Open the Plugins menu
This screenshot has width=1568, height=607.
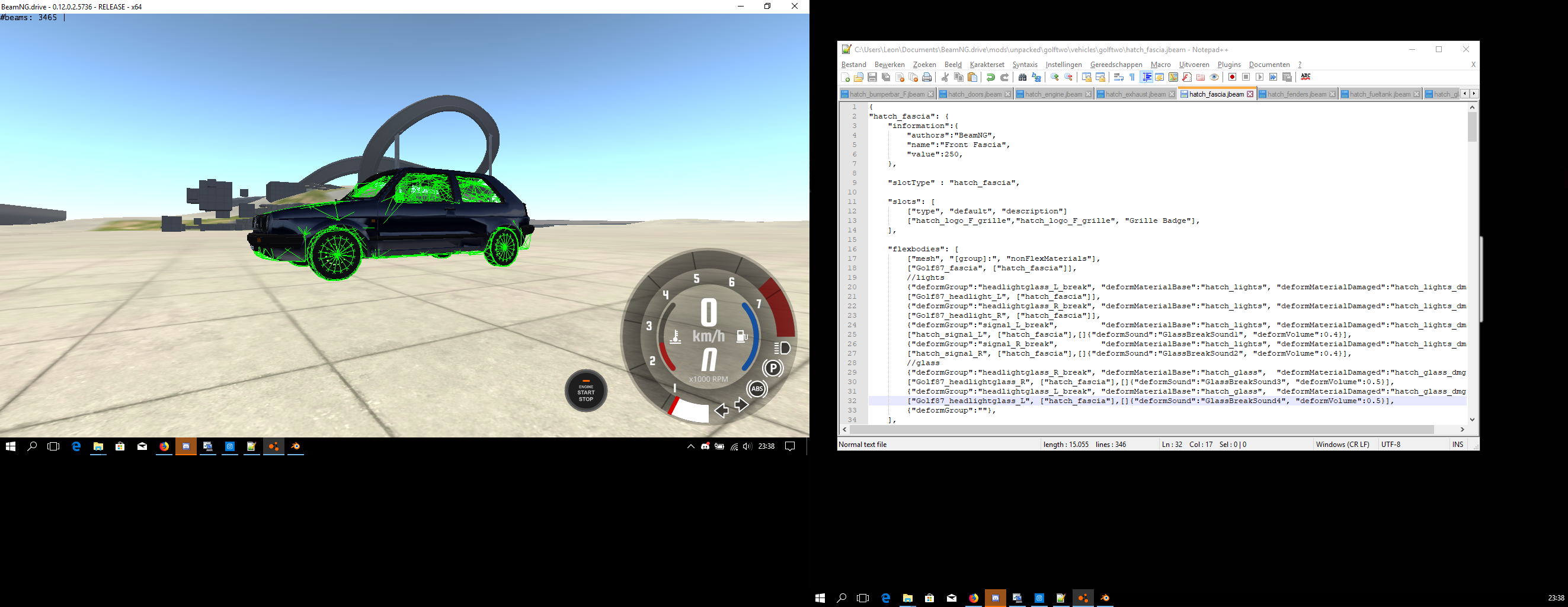1229,65
